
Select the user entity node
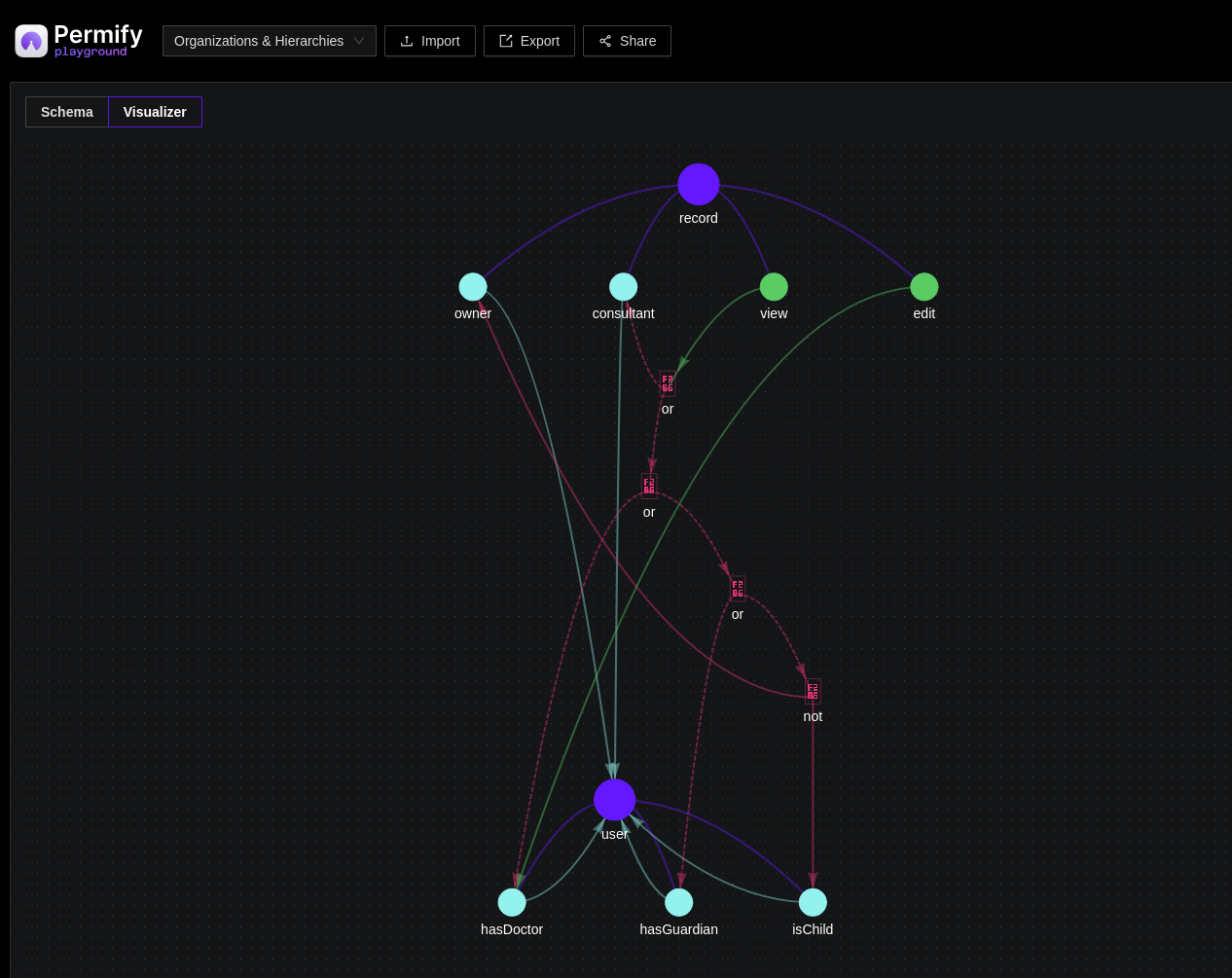click(x=614, y=799)
